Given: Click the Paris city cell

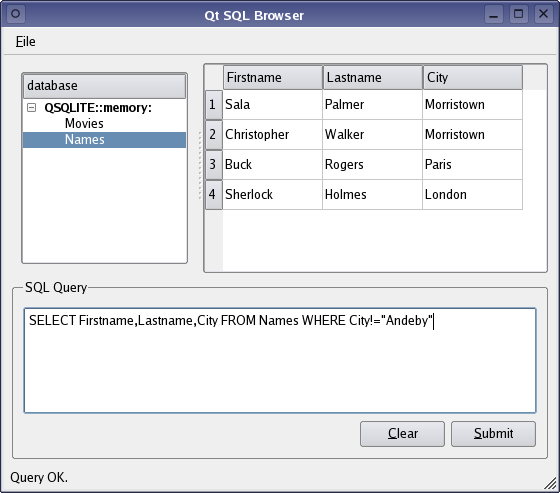Looking at the screenshot, I should pyautogui.click(x=472, y=165).
